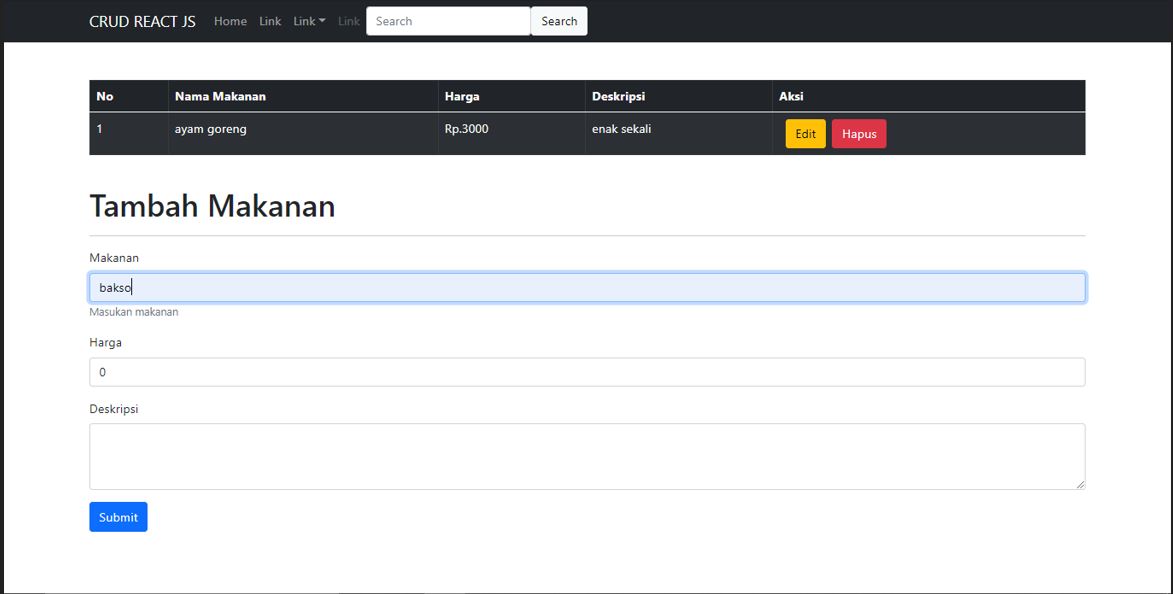This screenshot has height=594, width=1173.
Task: Focus the Search text box in navbar
Action: (x=447, y=21)
